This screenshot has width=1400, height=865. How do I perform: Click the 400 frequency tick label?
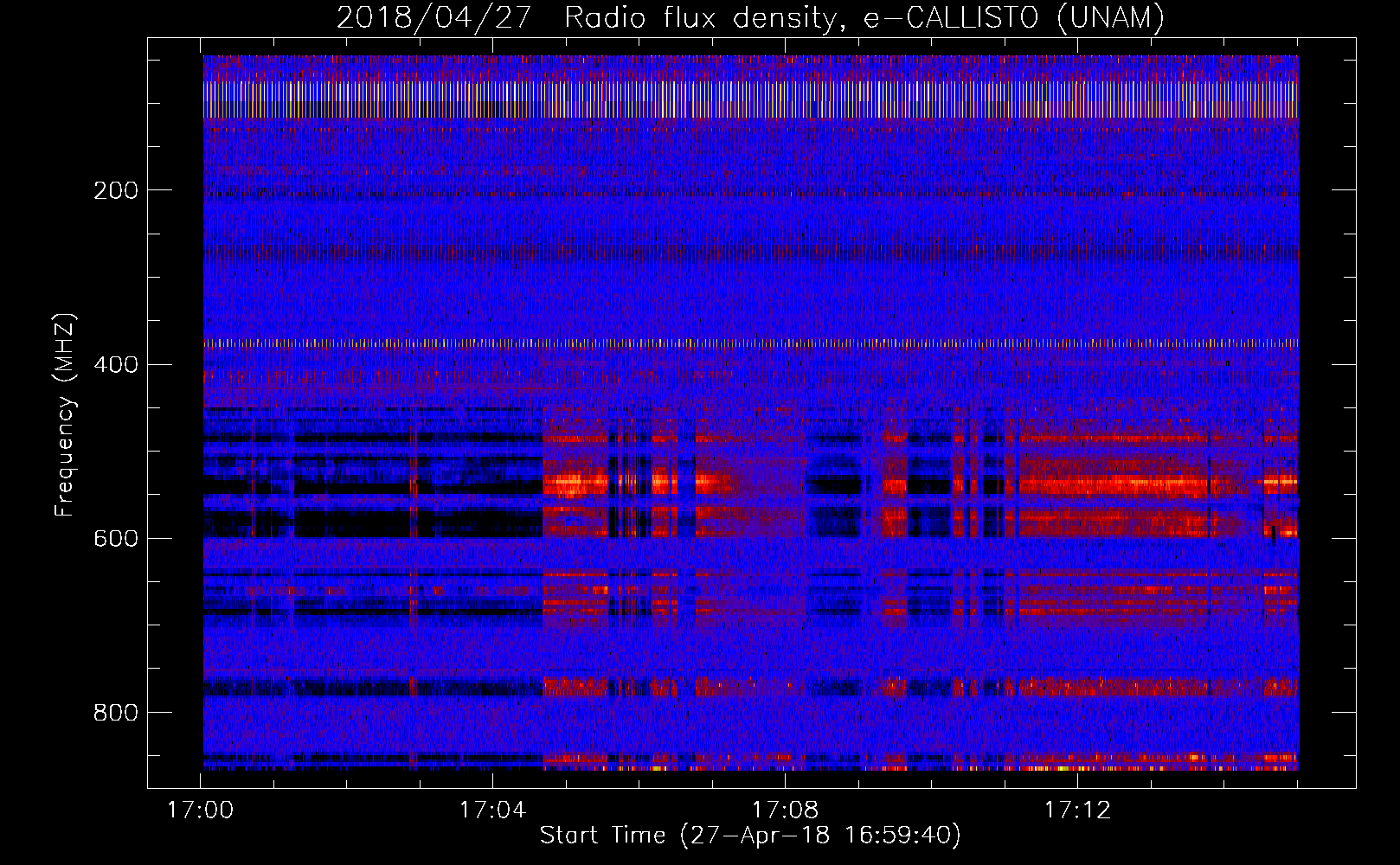click(x=115, y=364)
